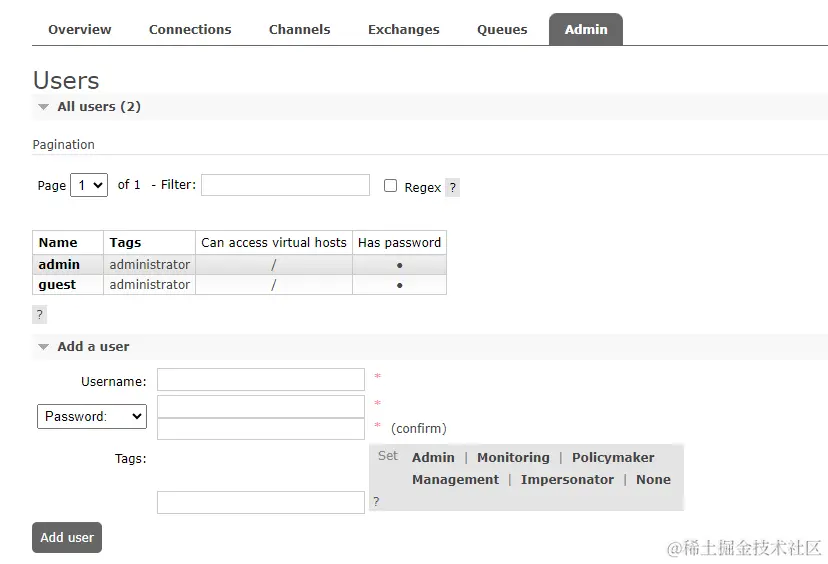828x564 pixels.
Task: Open the admin user link
Action: (59, 265)
